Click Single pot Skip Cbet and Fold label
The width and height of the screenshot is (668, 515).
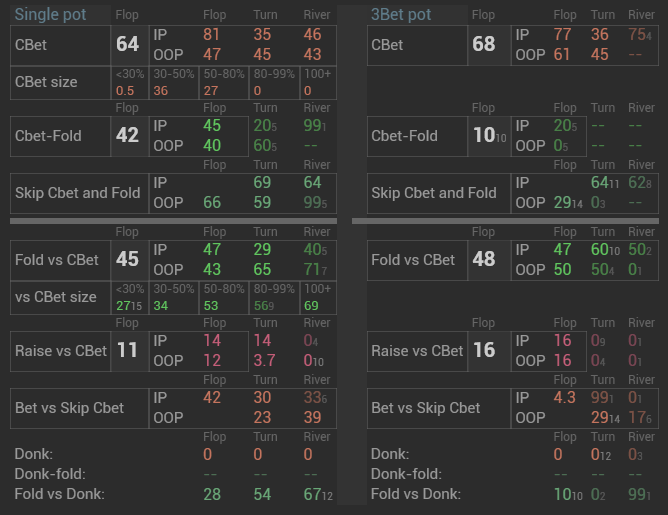coord(77,192)
